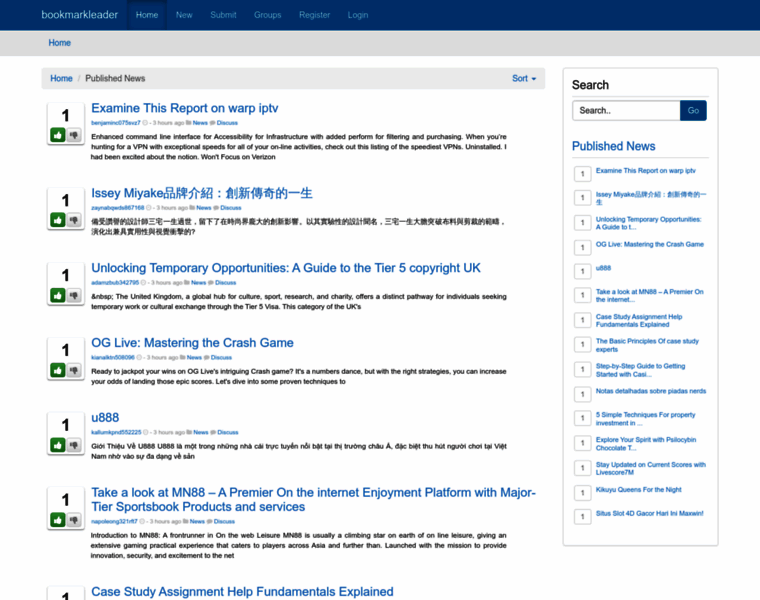Click the Published News sidebar heading
The height and width of the screenshot is (600, 760).
(x=614, y=146)
